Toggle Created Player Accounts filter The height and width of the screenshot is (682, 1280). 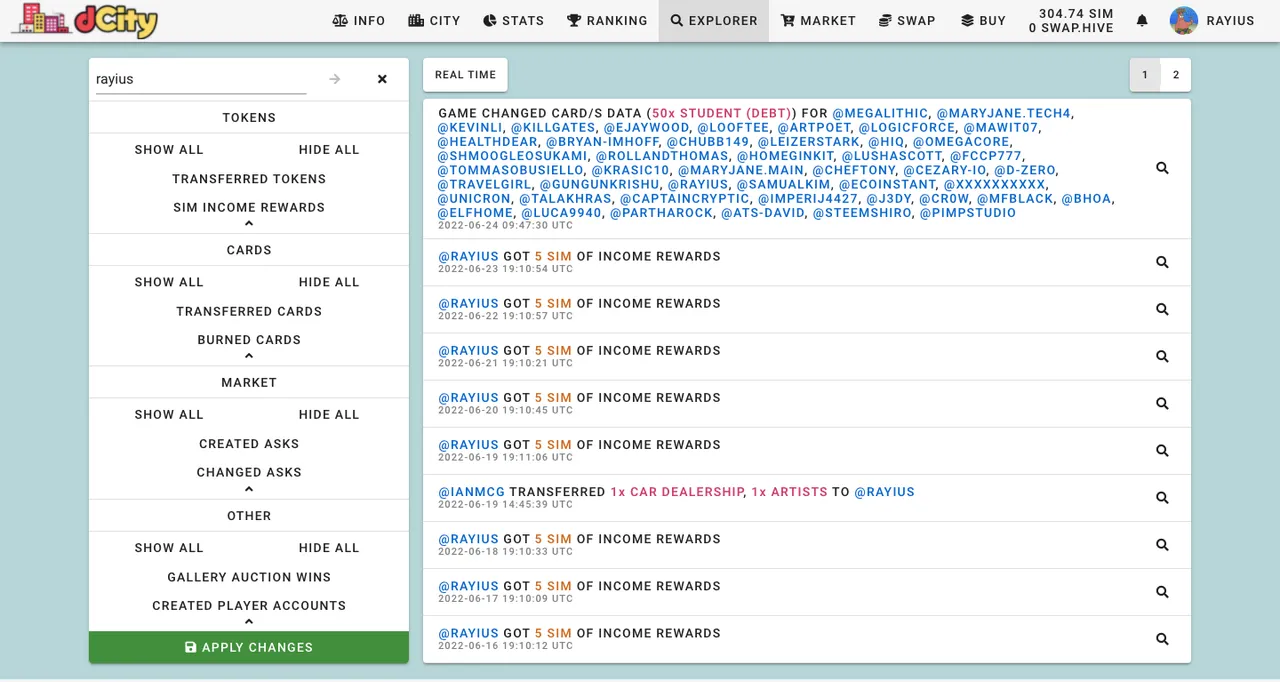249,606
